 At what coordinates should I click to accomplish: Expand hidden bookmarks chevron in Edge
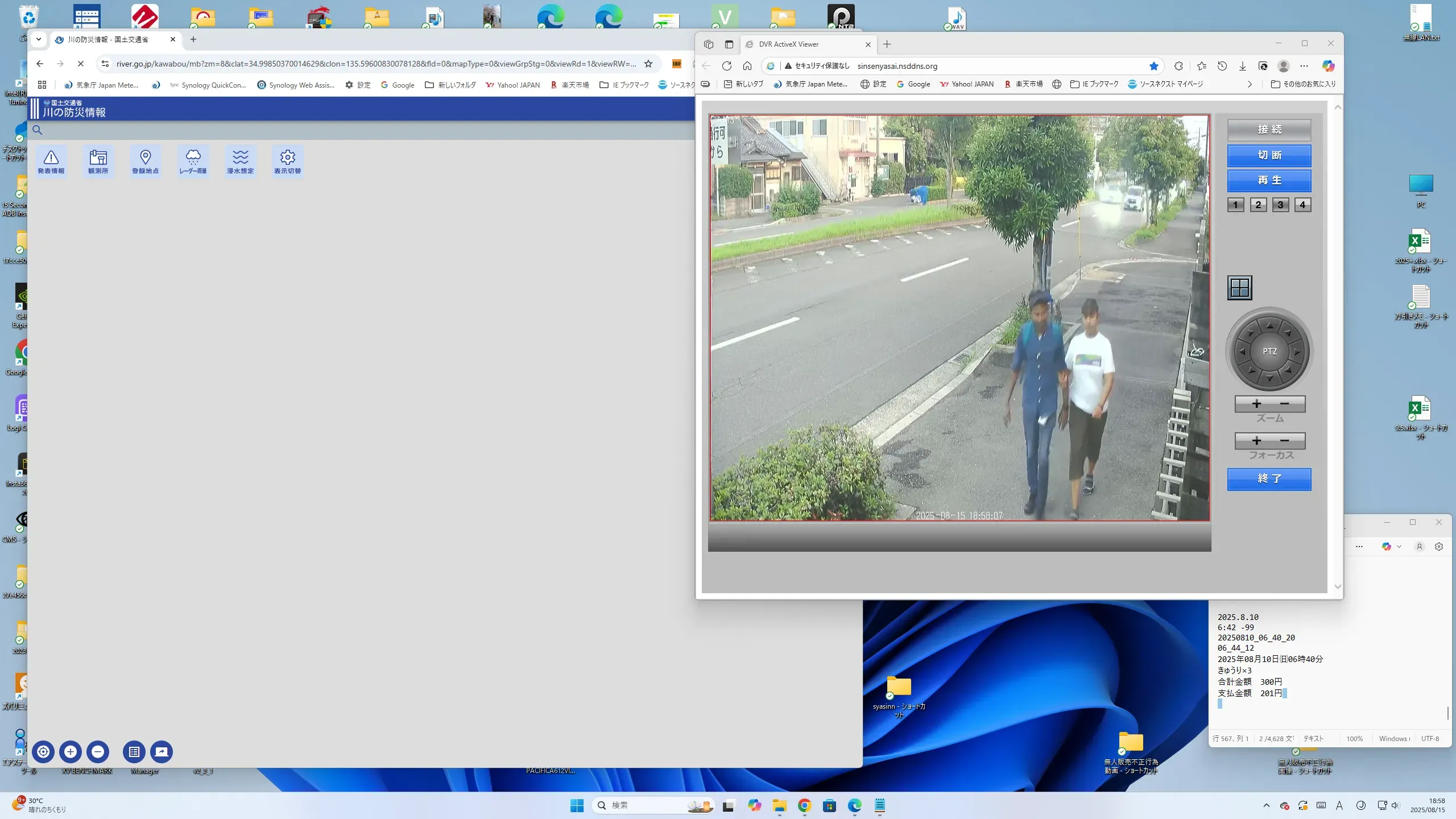coord(1250,84)
